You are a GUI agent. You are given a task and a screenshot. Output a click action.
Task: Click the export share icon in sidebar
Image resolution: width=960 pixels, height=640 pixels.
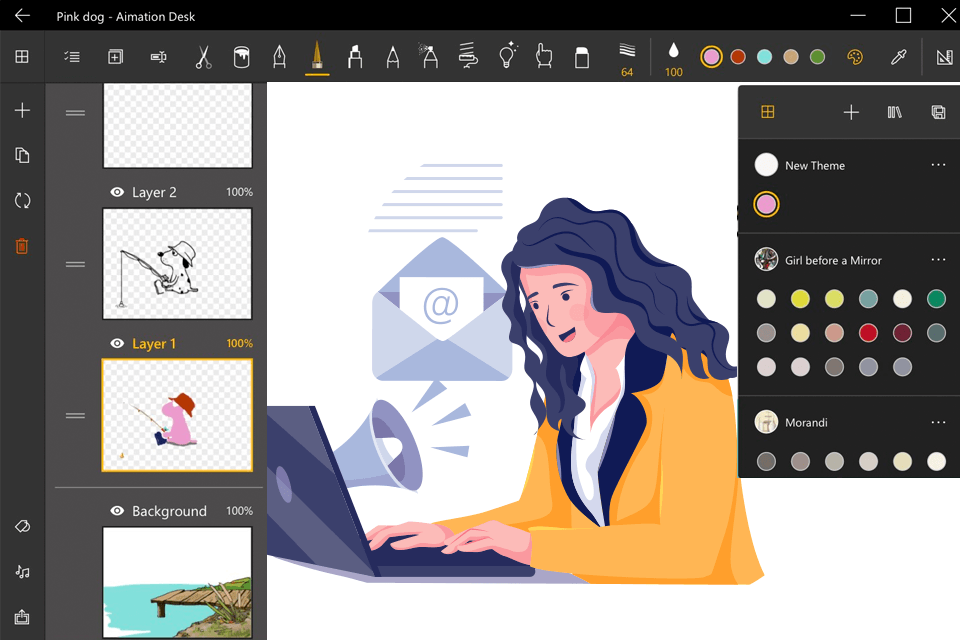pyautogui.click(x=22, y=617)
